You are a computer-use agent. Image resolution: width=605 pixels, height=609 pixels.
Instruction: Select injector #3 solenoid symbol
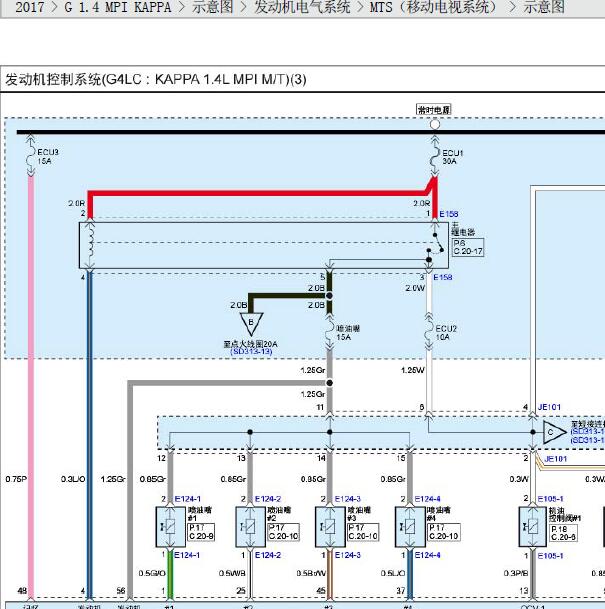(330, 527)
